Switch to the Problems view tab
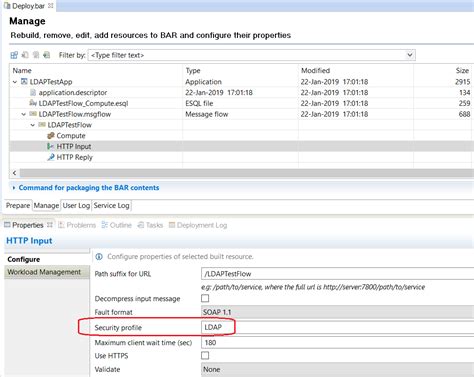The image size is (474, 377). click(x=77, y=225)
